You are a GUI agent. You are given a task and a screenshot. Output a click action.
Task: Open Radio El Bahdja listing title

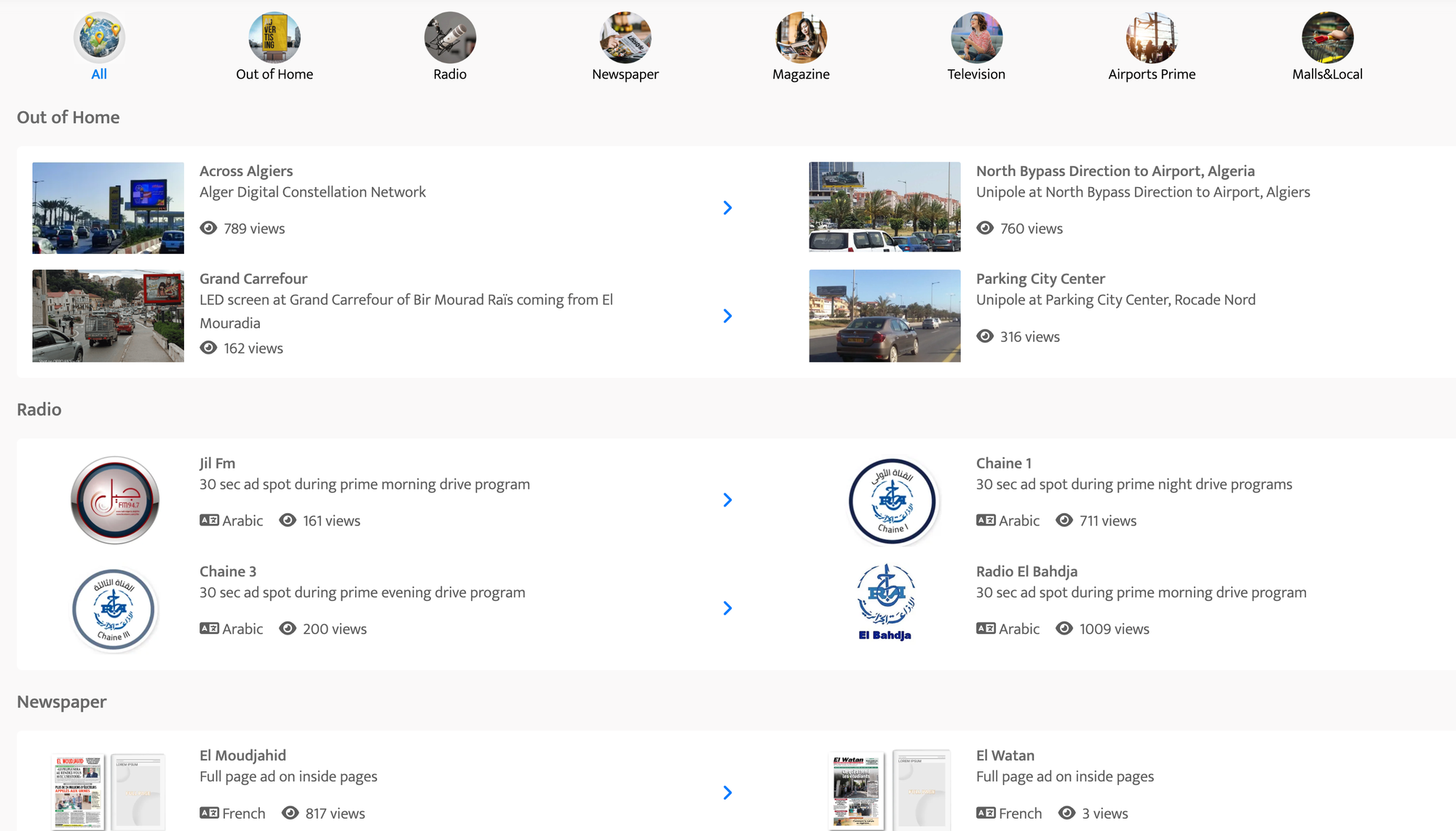pos(1026,571)
